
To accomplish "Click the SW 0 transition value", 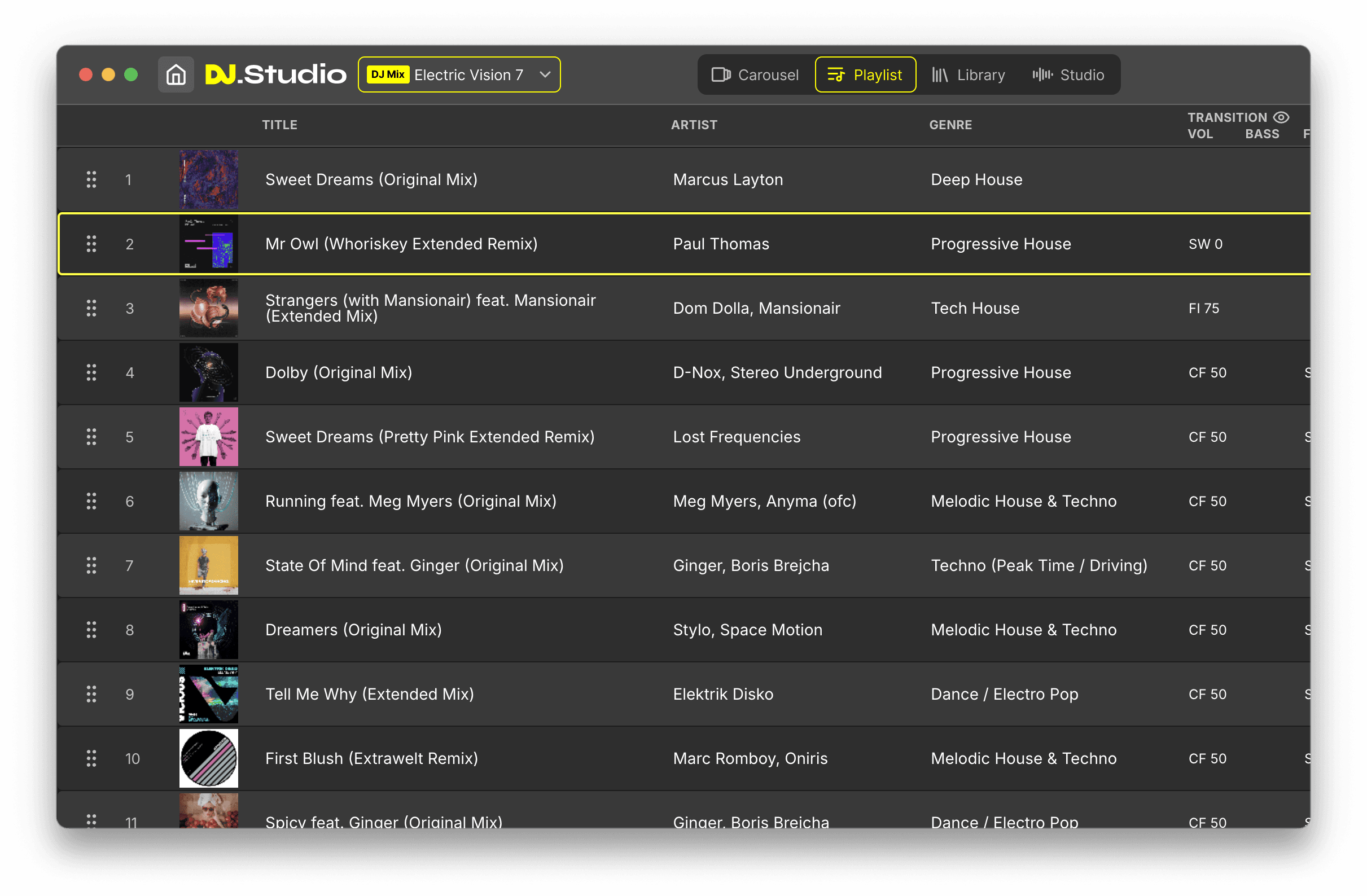I will [x=1206, y=244].
